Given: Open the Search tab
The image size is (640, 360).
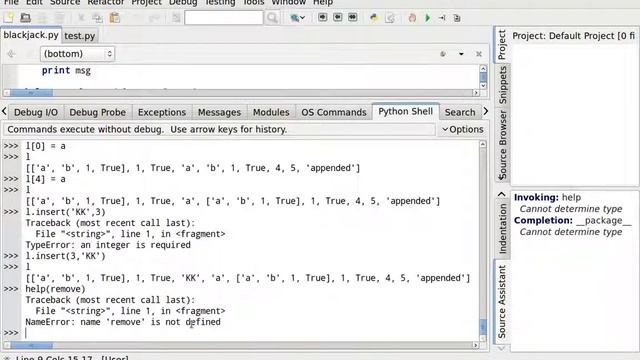Looking at the screenshot, I should pyautogui.click(x=460, y=112).
